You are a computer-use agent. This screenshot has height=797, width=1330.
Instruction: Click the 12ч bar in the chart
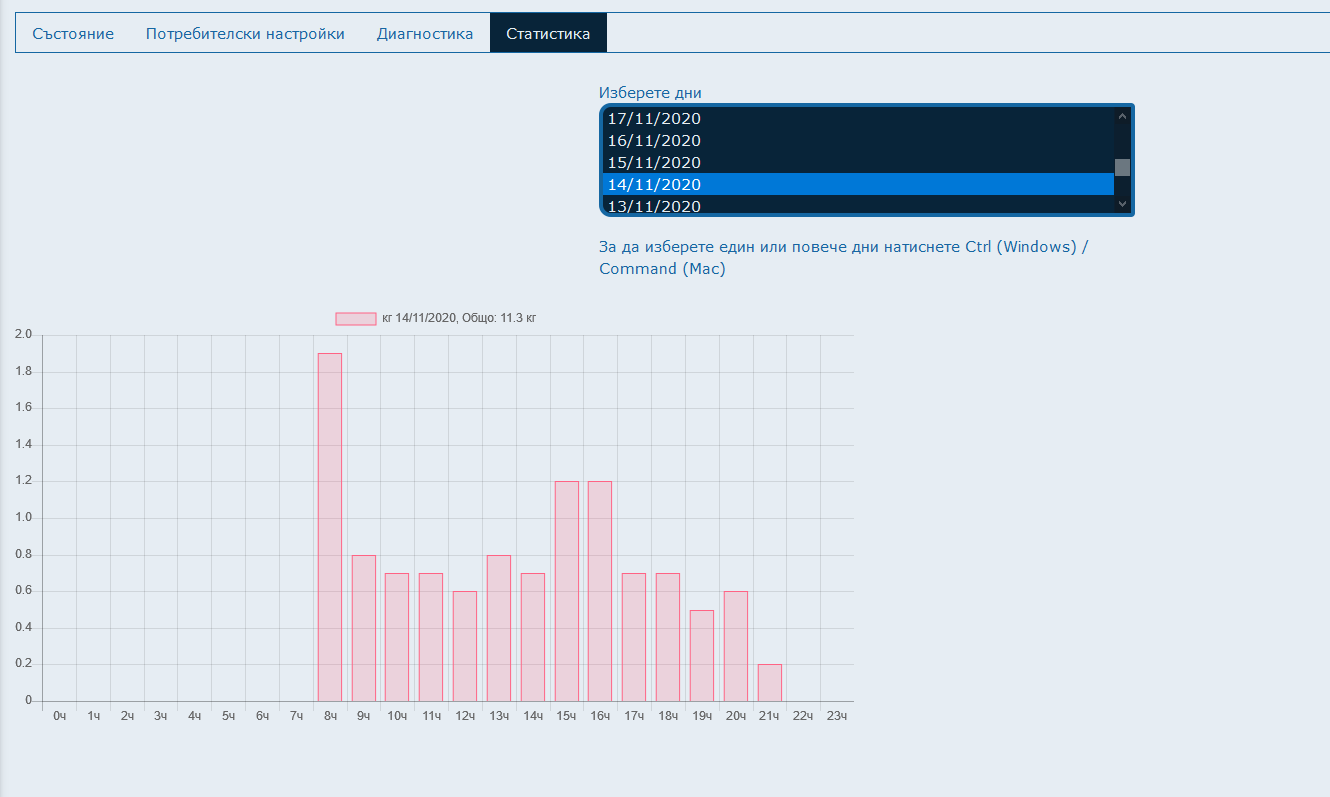465,646
